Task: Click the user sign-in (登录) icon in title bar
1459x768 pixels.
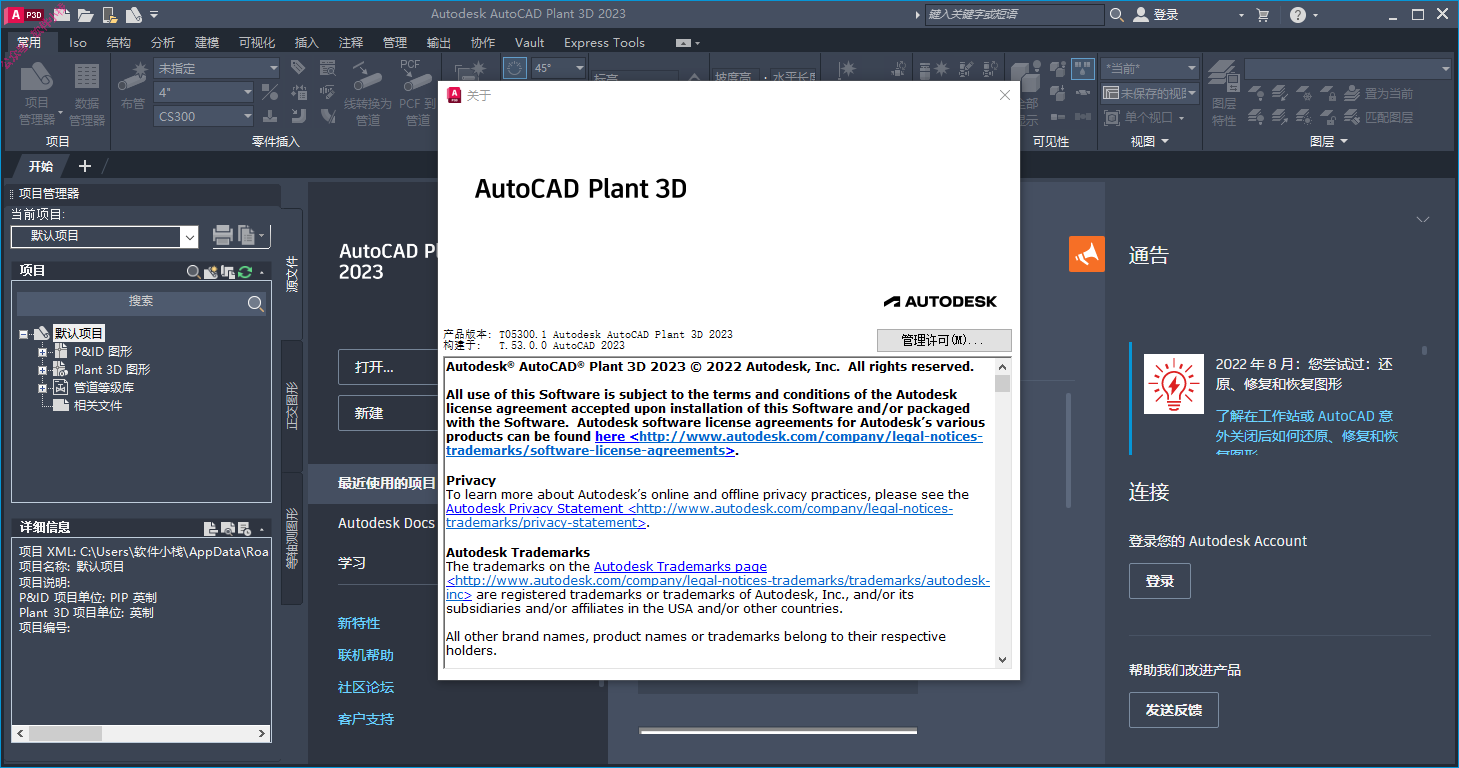Action: click(x=1141, y=14)
